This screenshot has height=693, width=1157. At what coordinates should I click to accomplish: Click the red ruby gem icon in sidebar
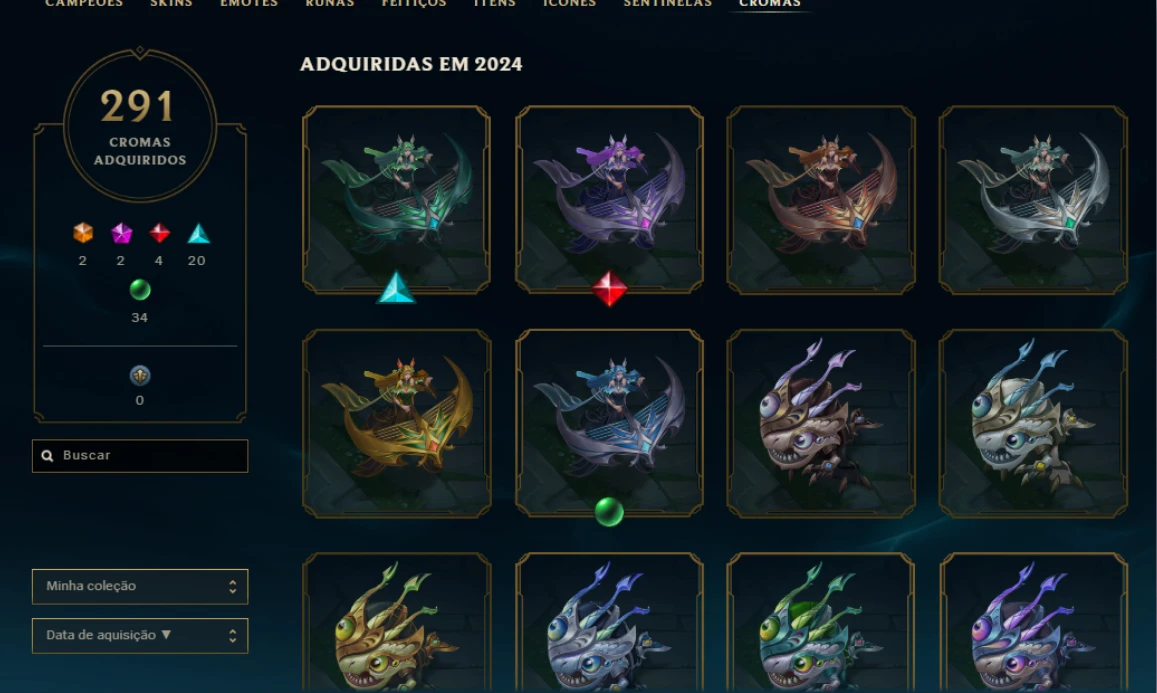tap(159, 233)
